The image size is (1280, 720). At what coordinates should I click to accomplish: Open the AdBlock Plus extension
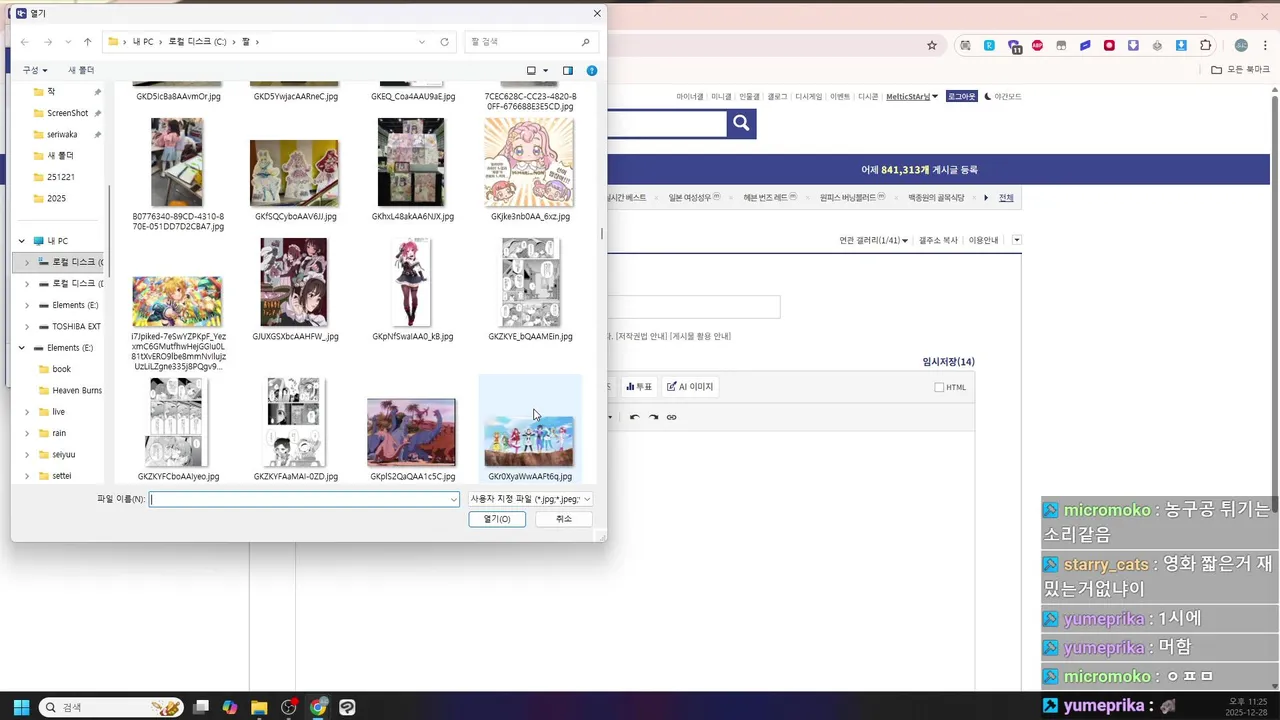(1037, 45)
